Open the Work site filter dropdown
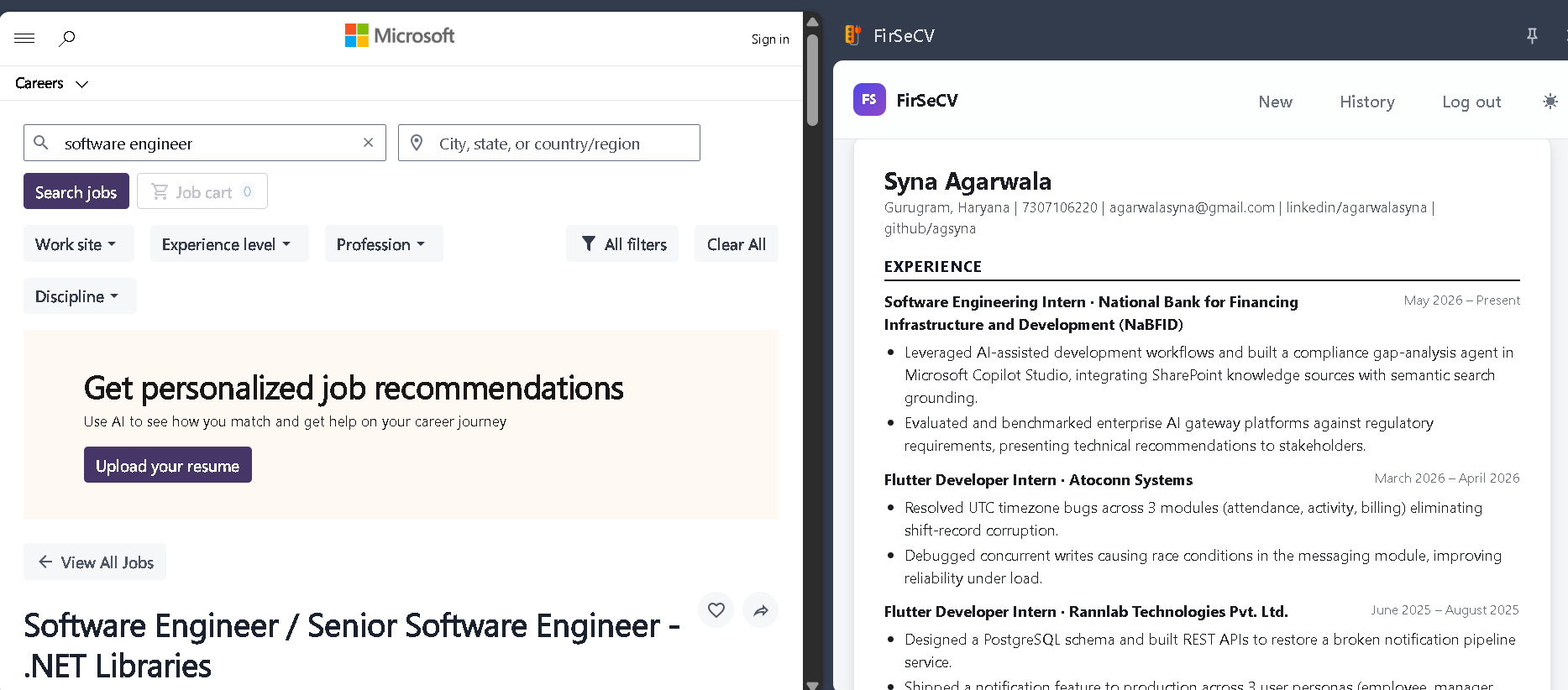The image size is (1568, 690). tap(78, 243)
